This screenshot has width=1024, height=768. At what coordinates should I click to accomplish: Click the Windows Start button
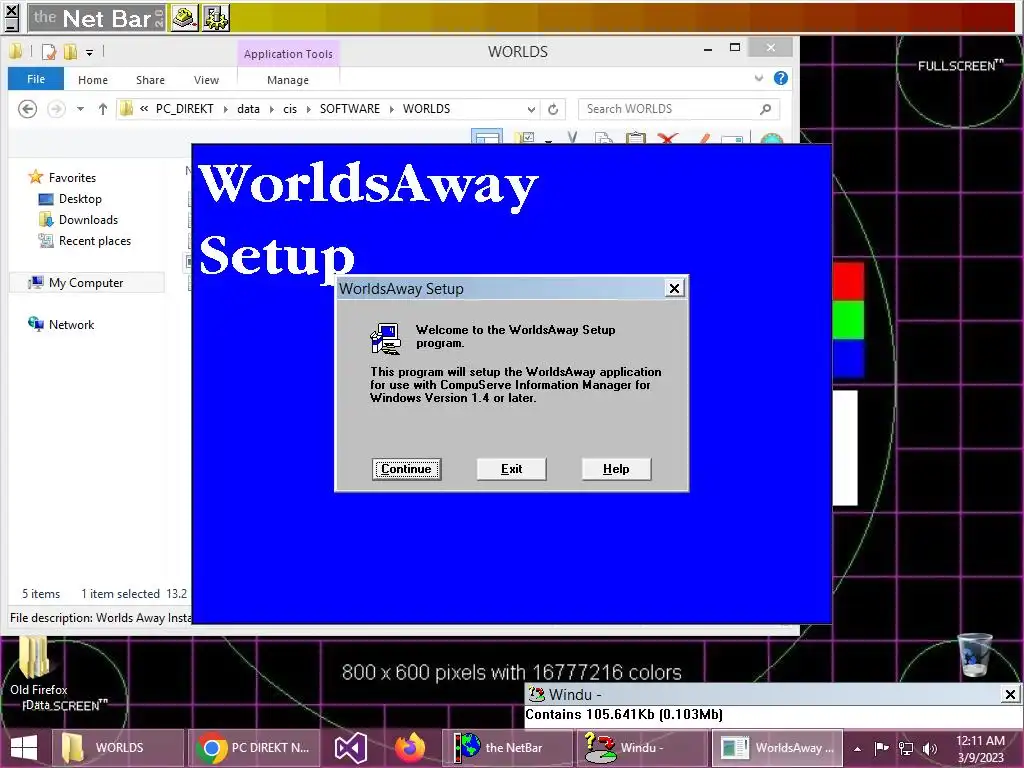pos(24,748)
